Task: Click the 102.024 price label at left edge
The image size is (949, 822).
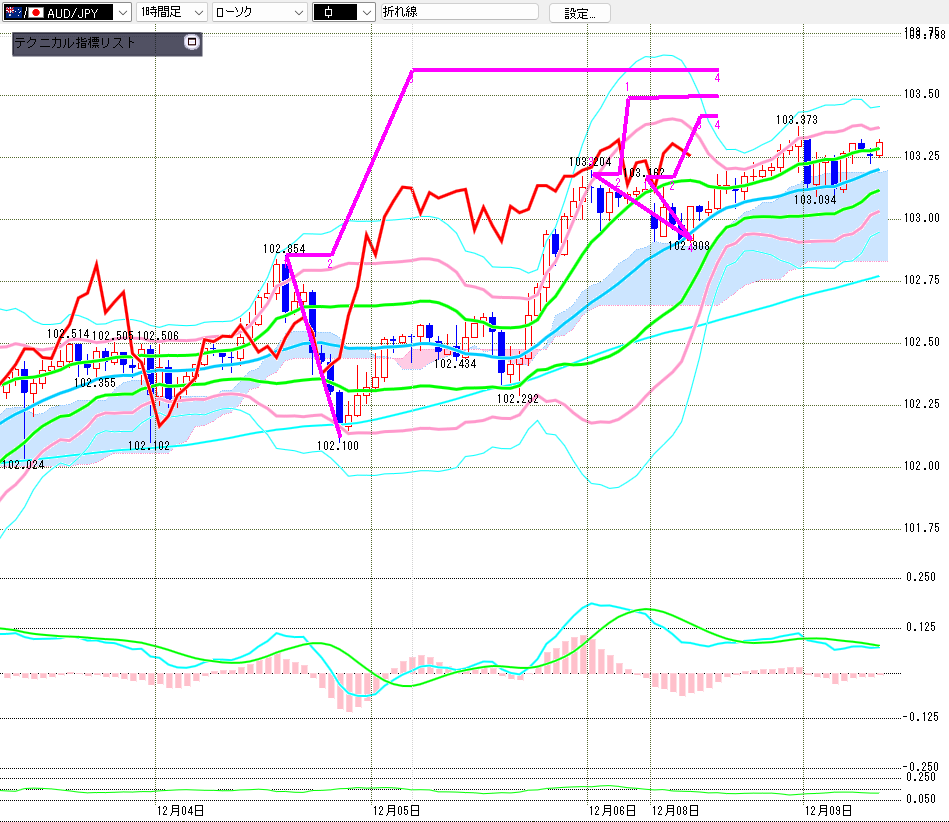Action: (23, 464)
